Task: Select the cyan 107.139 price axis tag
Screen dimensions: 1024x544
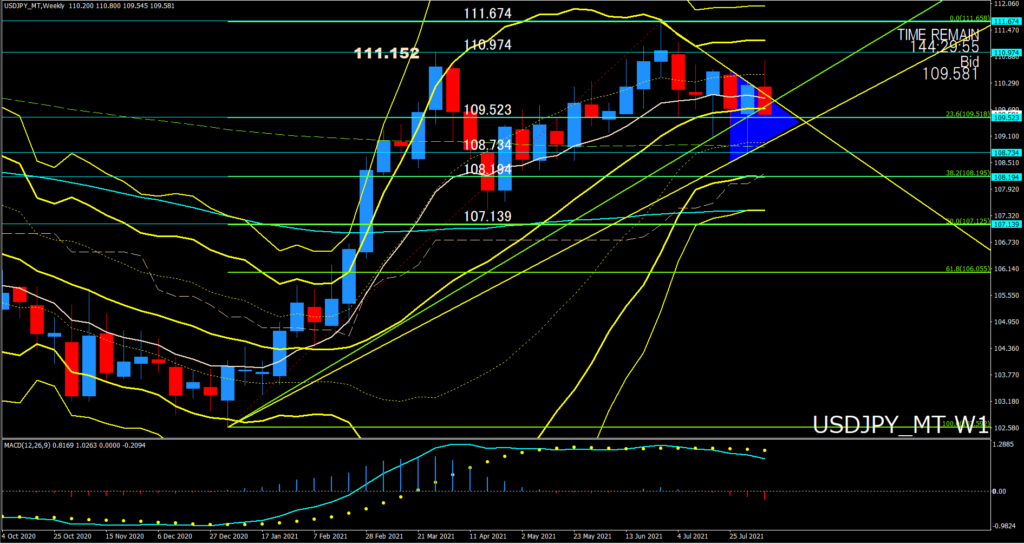Action: click(x=1006, y=224)
